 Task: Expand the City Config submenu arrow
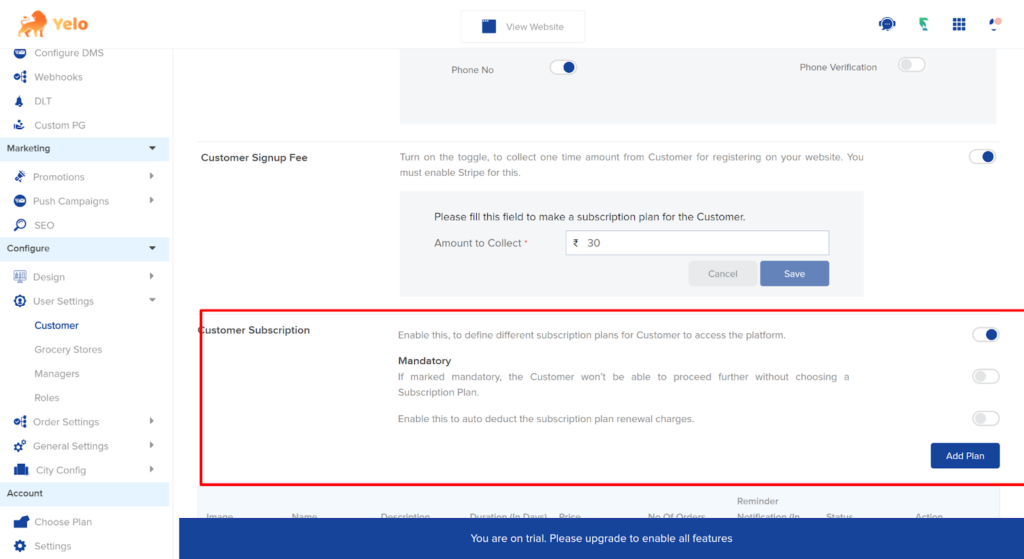(x=152, y=470)
